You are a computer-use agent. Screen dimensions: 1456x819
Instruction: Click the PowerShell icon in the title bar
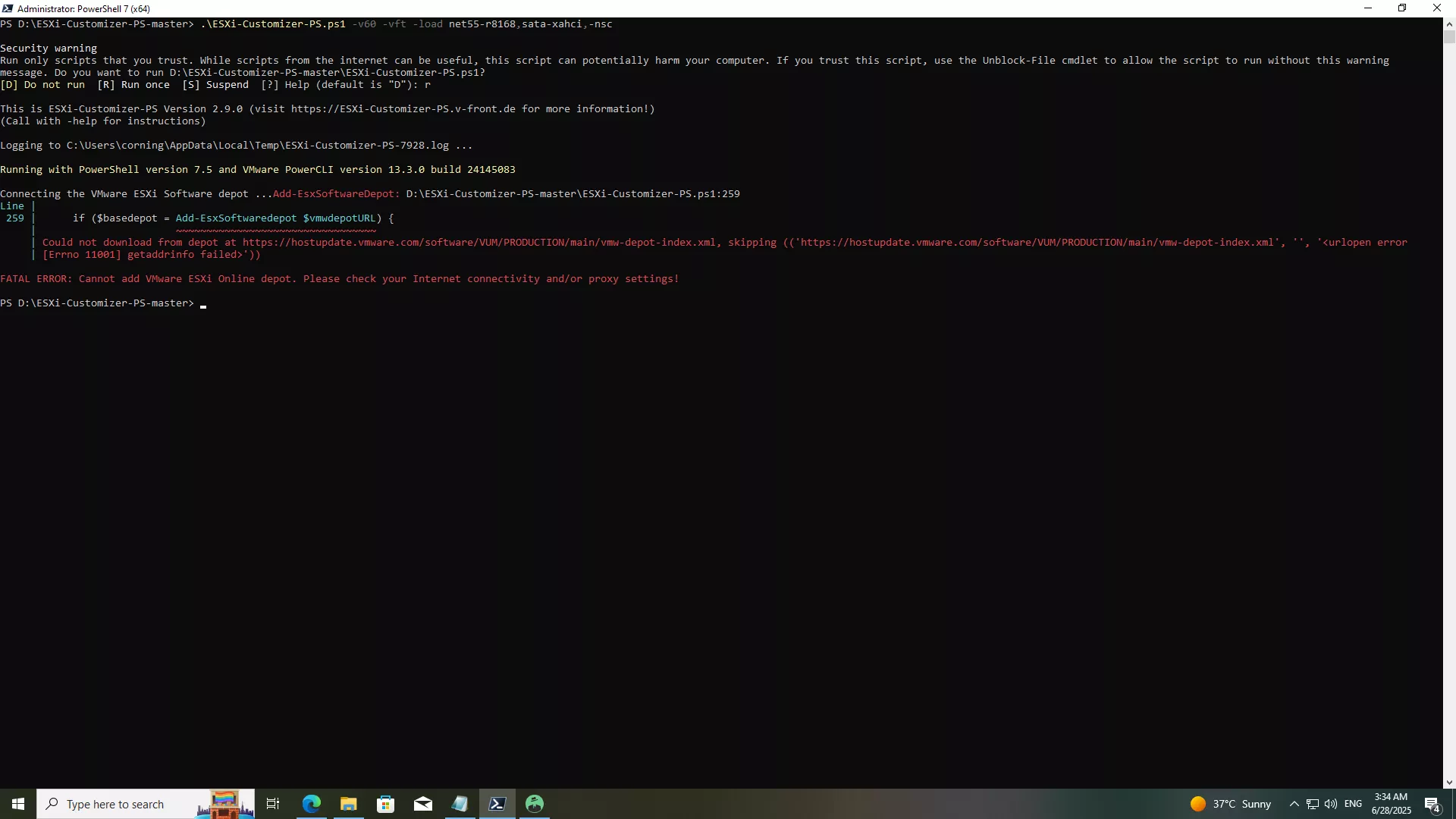[8, 8]
